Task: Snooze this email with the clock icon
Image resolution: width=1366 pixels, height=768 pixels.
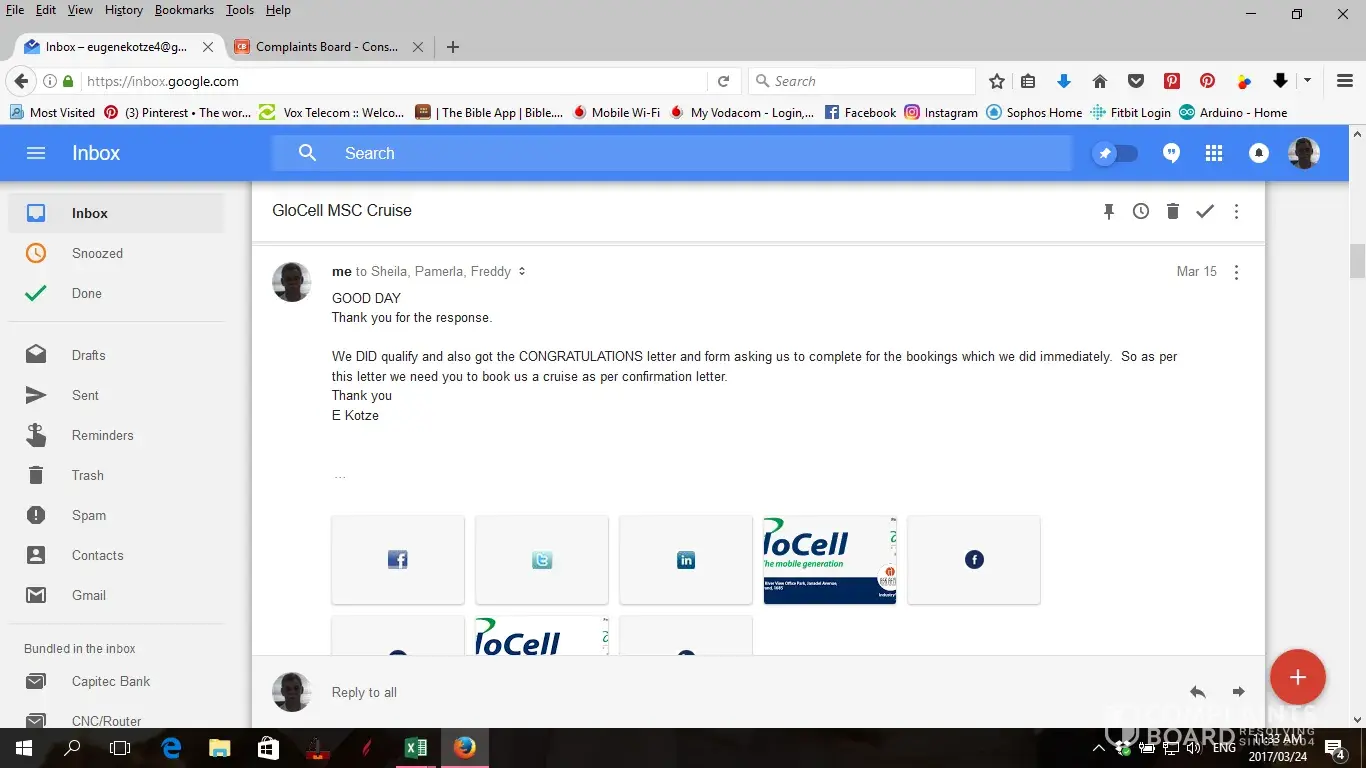Action: pos(1140,211)
